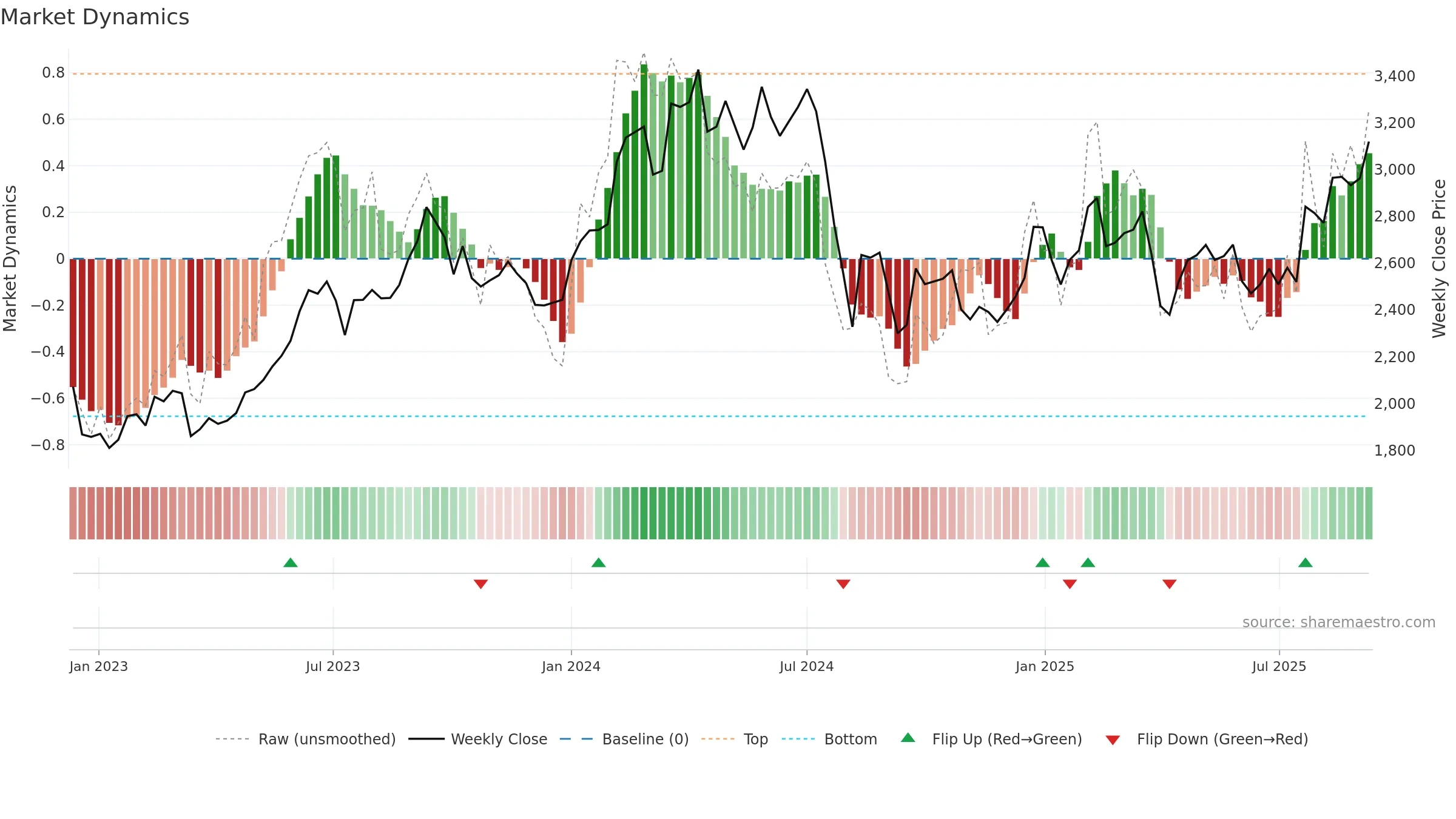Viewport: 1456px width, 819px height.
Task: Click the orange dashed Top threshold line
Action: point(720,74)
